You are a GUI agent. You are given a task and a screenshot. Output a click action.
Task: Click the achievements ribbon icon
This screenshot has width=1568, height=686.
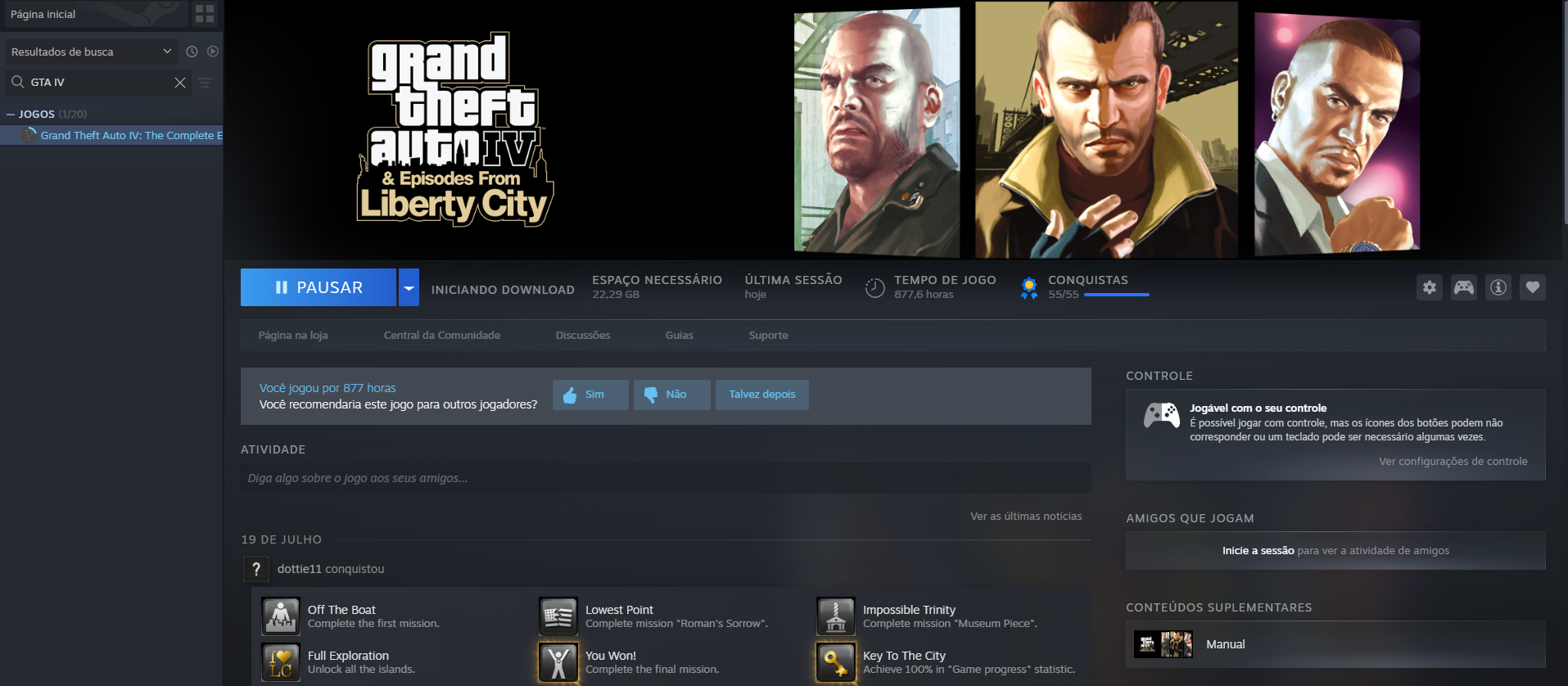(x=1029, y=288)
